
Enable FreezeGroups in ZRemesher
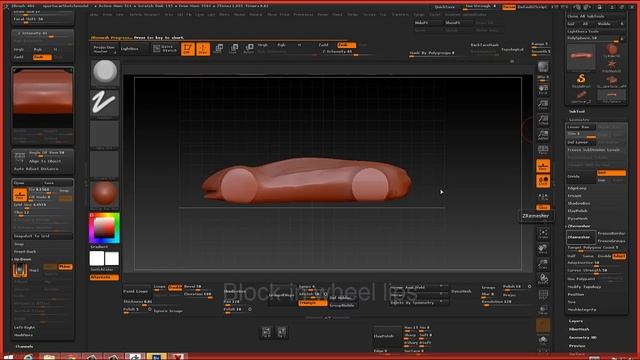click(611, 241)
